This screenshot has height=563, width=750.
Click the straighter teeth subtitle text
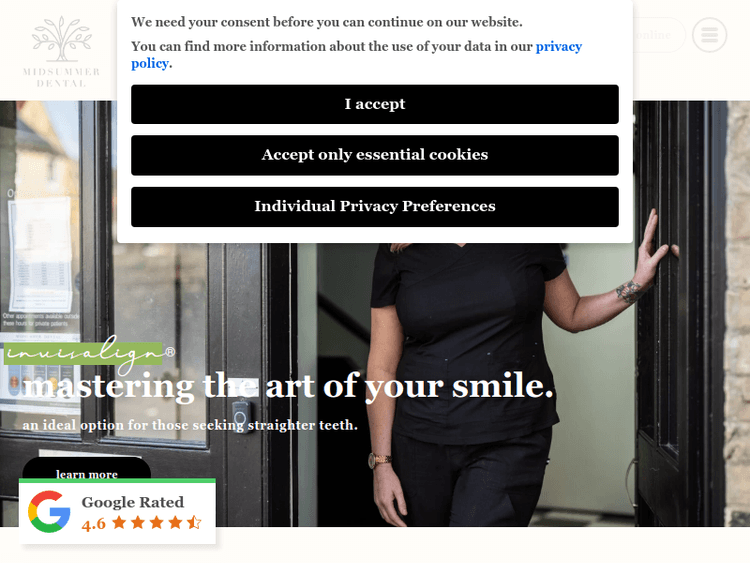(190, 425)
